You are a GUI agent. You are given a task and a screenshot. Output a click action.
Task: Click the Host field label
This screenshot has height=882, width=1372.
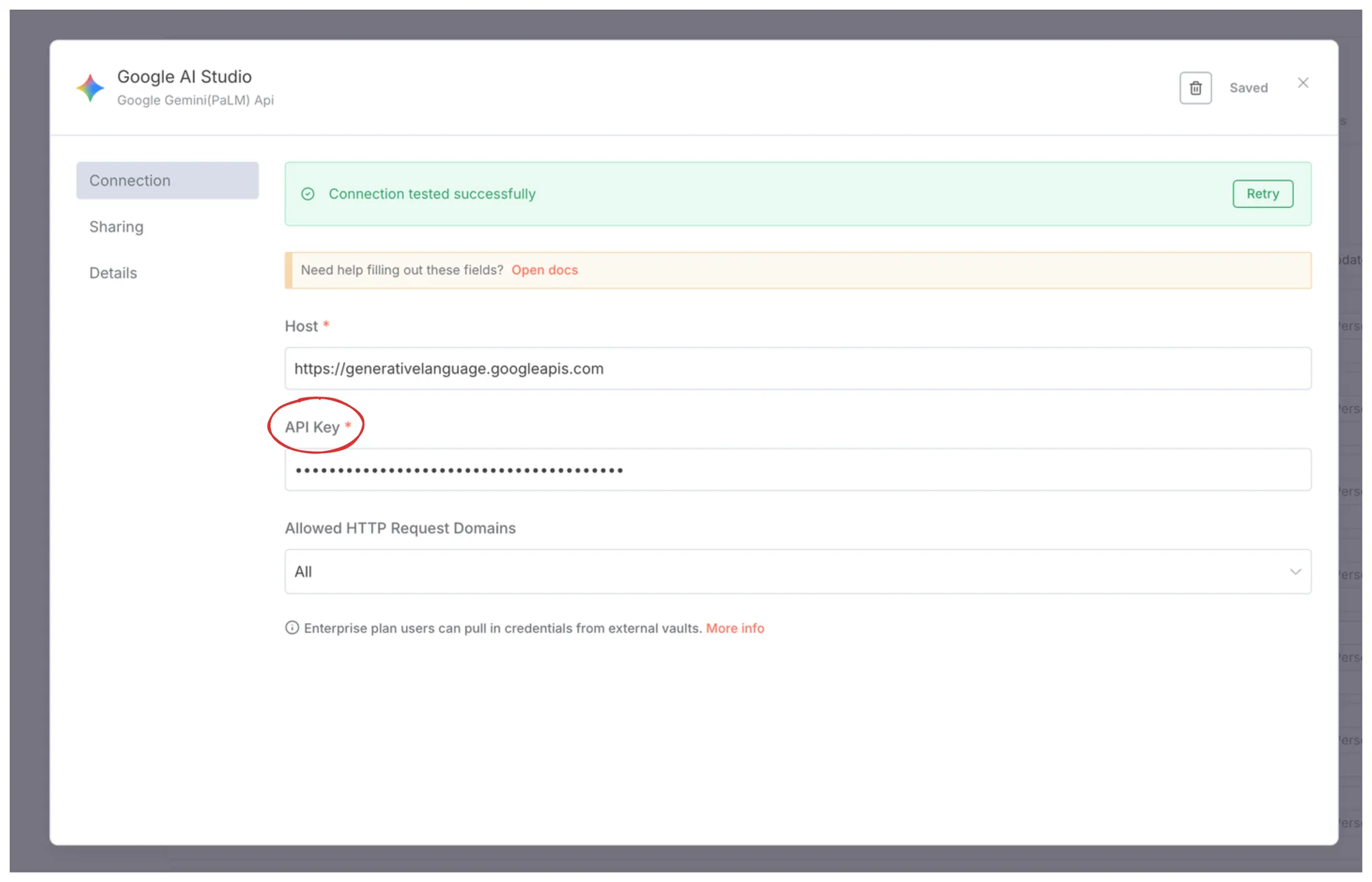click(x=301, y=326)
